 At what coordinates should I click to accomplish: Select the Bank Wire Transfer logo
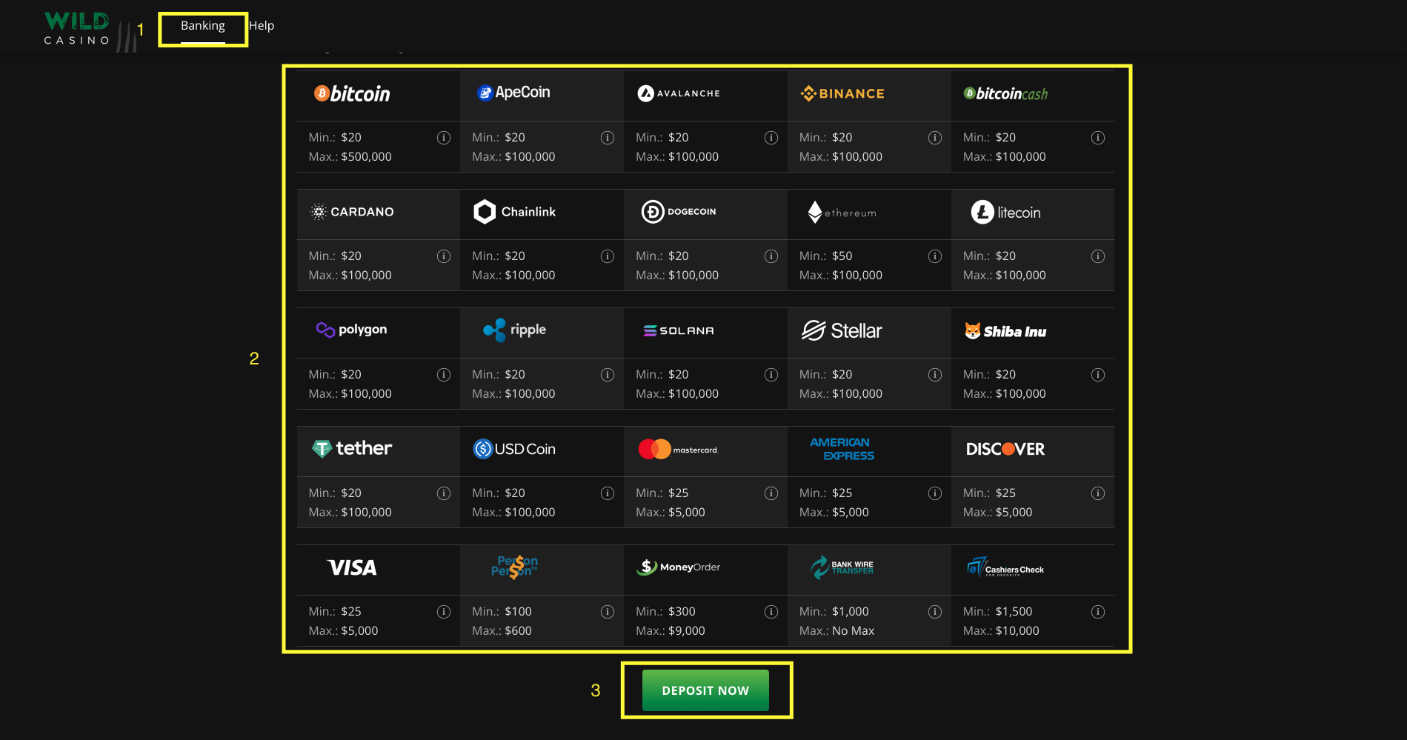point(842,567)
